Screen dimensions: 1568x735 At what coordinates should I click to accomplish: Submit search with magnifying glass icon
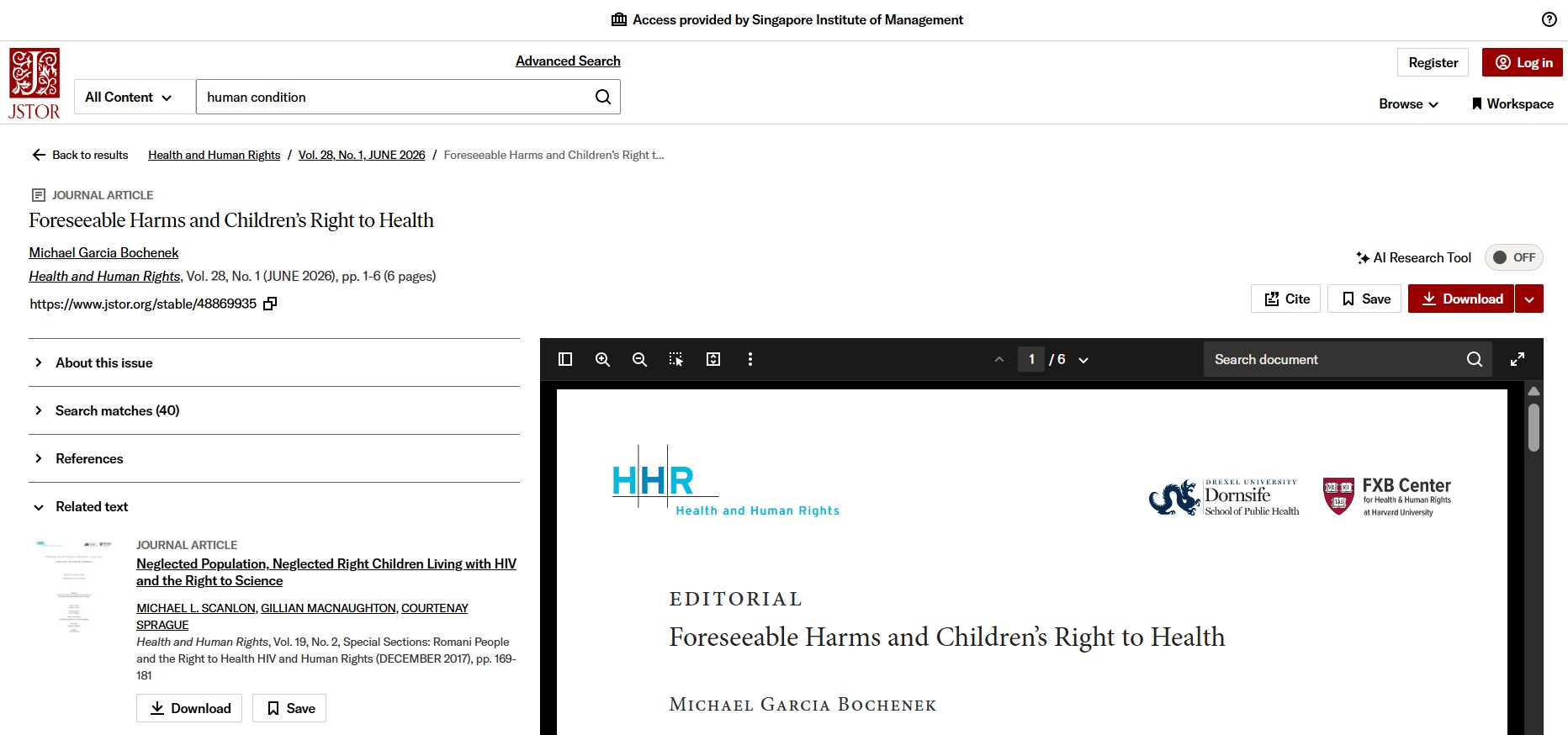603,97
